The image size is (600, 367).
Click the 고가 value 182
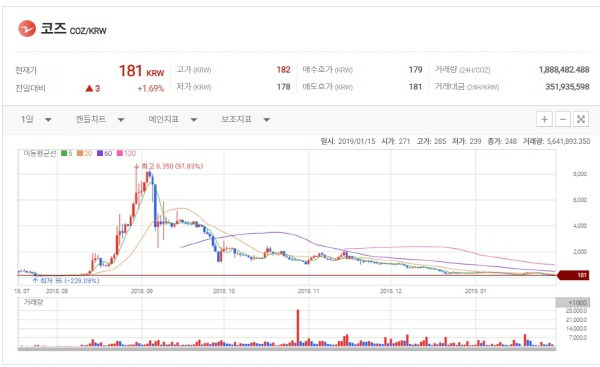(284, 70)
